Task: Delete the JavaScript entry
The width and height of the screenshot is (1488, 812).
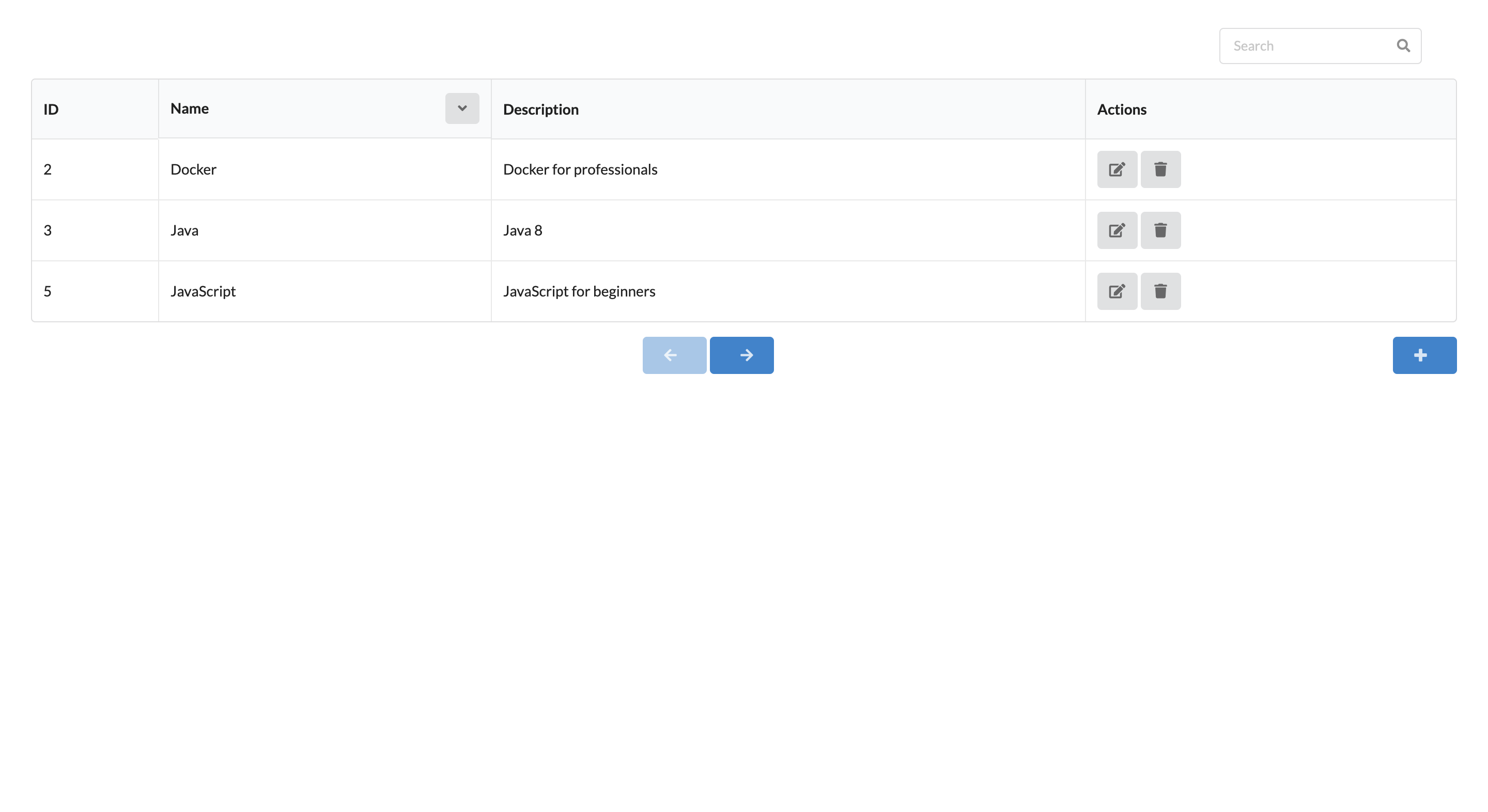Action: pyautogui.click(x=1160, y=291)
